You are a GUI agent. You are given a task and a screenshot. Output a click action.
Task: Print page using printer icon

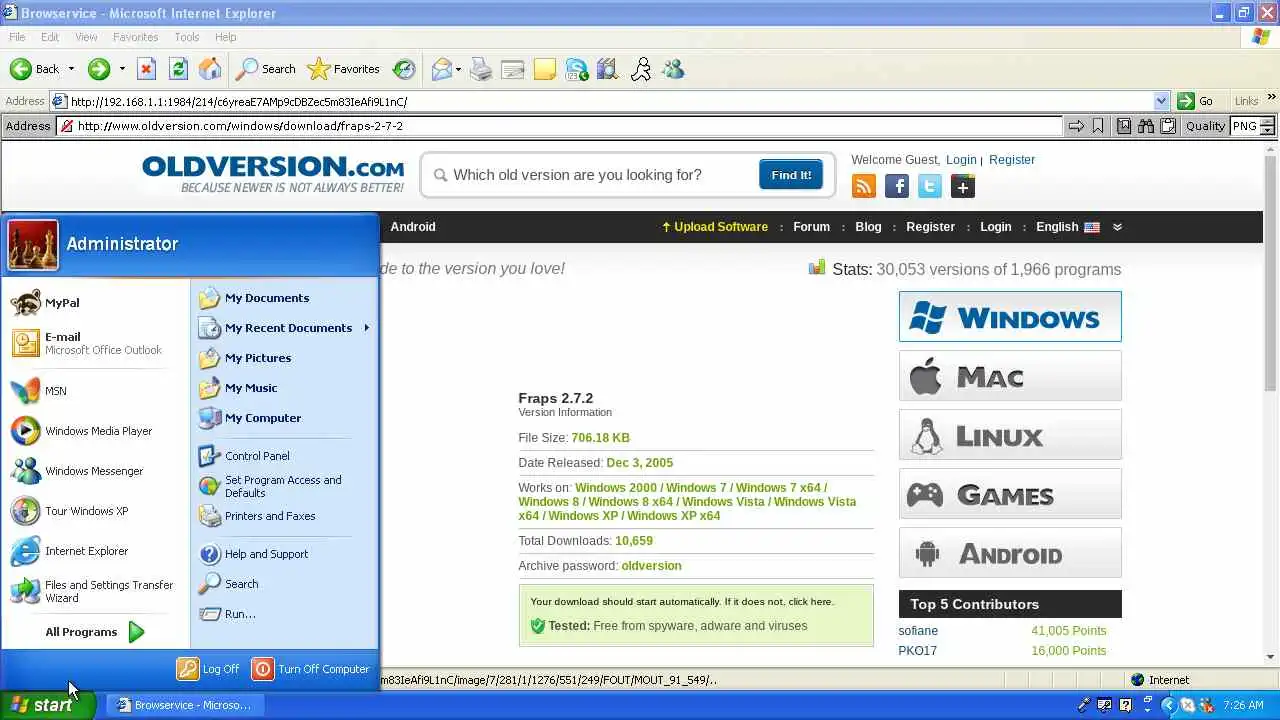tap(481, 69)
